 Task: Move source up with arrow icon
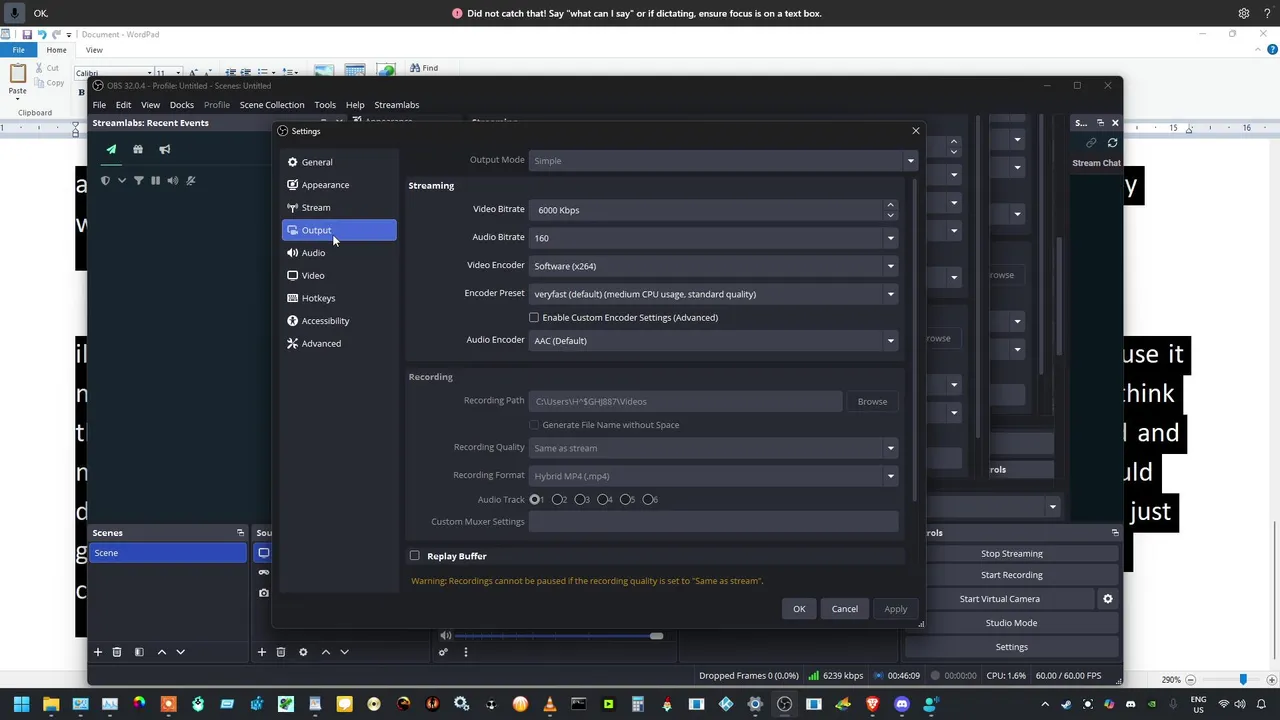(x=326, y=652)
